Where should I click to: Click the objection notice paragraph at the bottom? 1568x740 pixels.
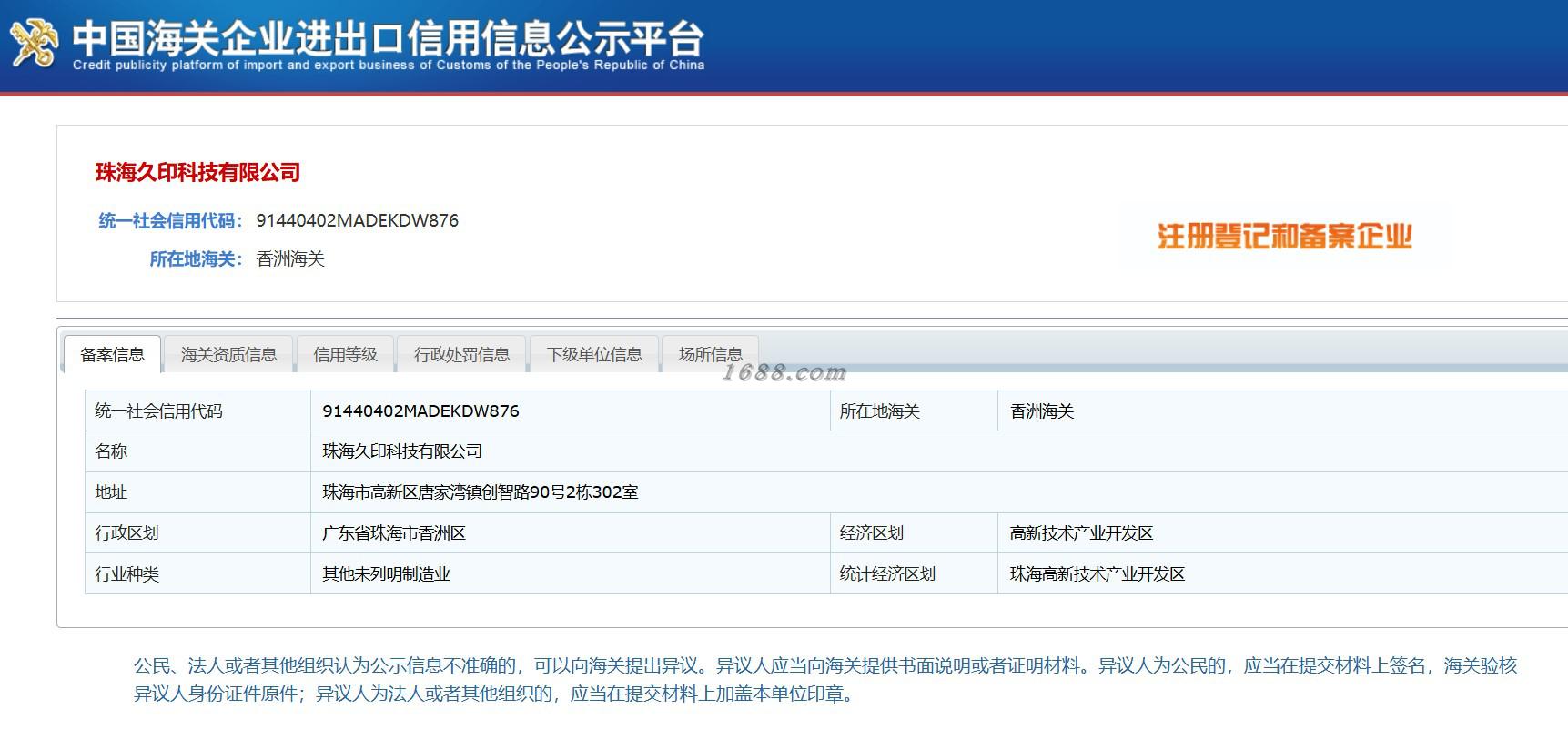(x=825, y=680)
